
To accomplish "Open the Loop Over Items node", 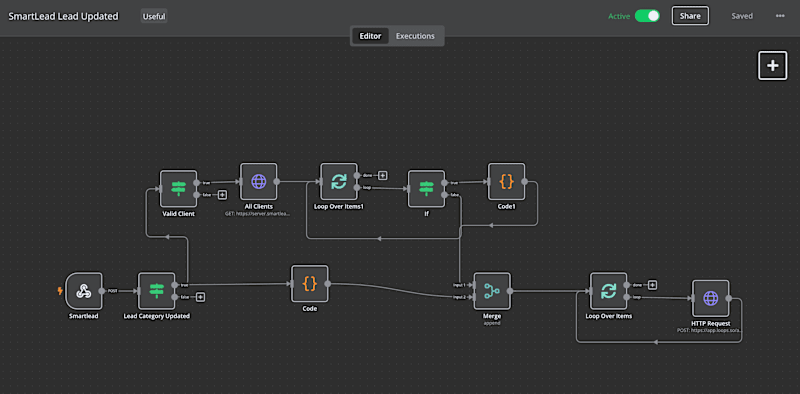I will pyautogui.click(x=608, y=291).
